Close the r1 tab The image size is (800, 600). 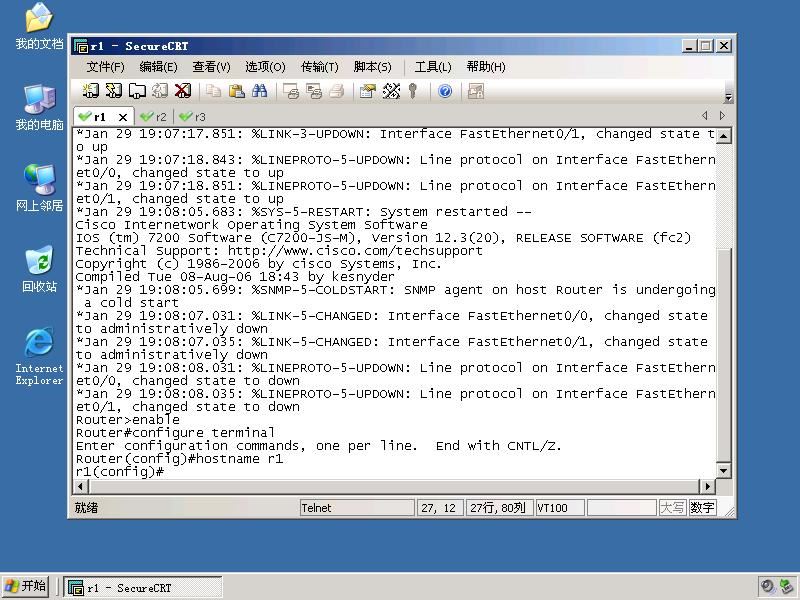pyautogui.click(x=122, y=117)
